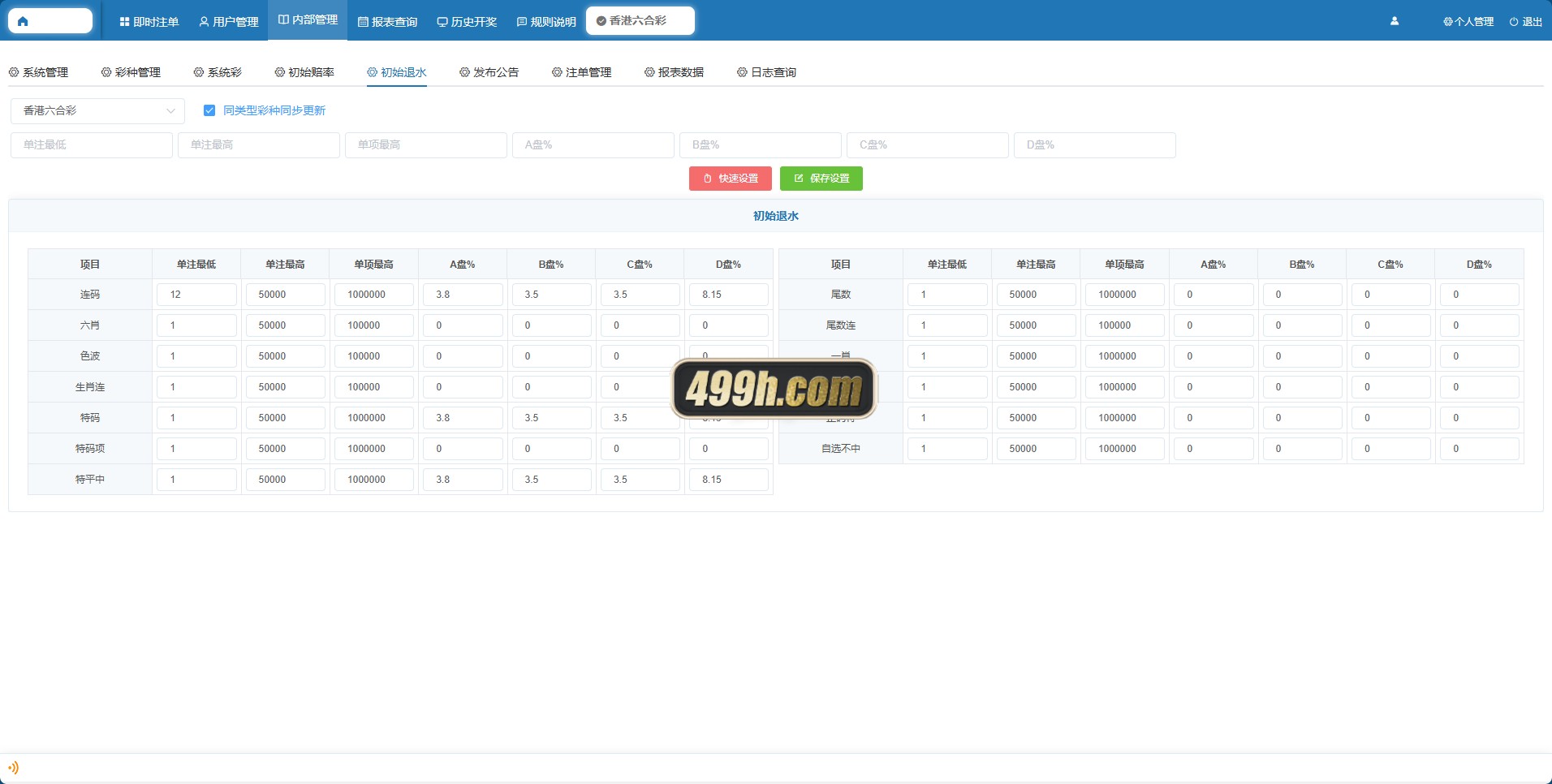
Task: Open 用户管理 in top navigation
Action: click(x=228, y=22)
